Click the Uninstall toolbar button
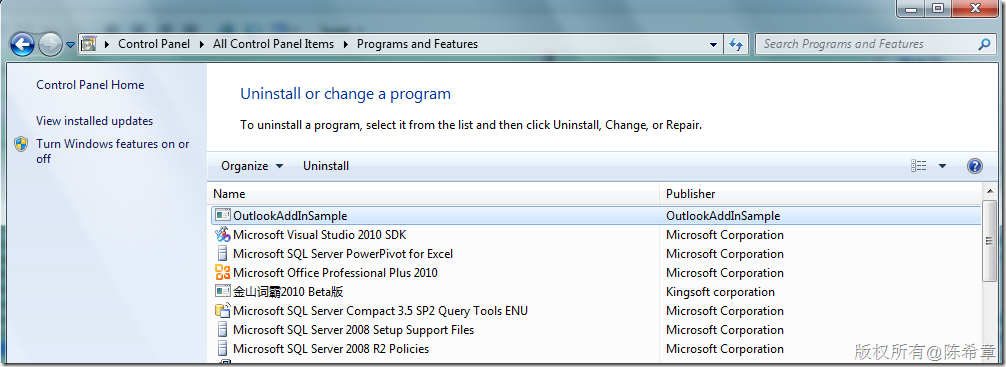The height and width of the screenshot is (367, 1006). 326,166
